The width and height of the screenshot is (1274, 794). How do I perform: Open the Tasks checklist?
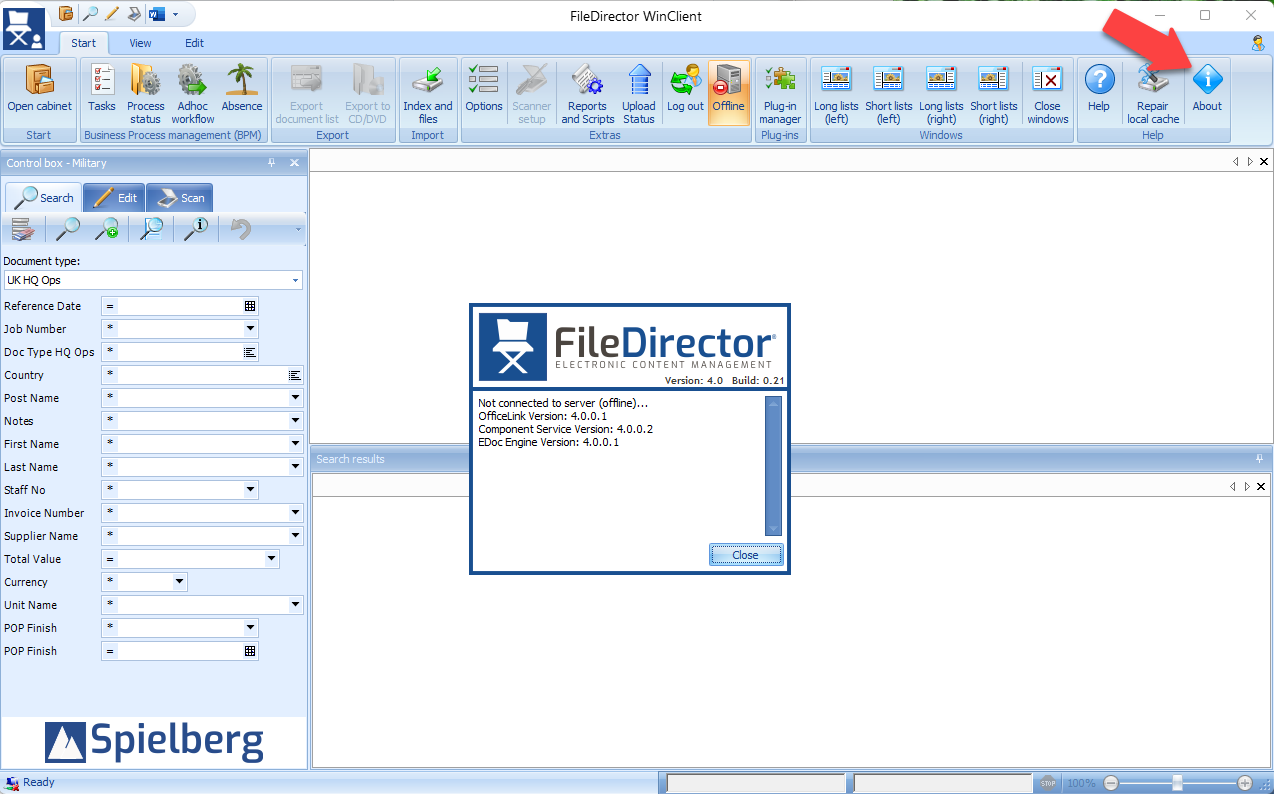[101, 89]
